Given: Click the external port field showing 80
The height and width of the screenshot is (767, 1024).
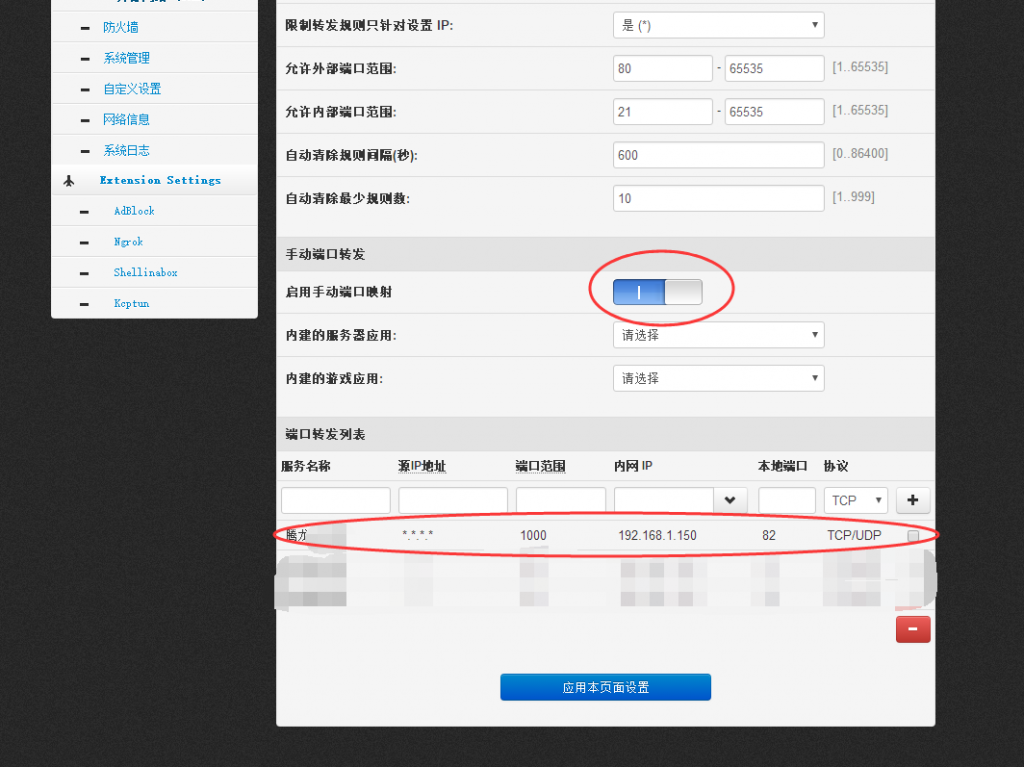Looking at the screenshot, I should pyautogui.click(x=662, y=68).
